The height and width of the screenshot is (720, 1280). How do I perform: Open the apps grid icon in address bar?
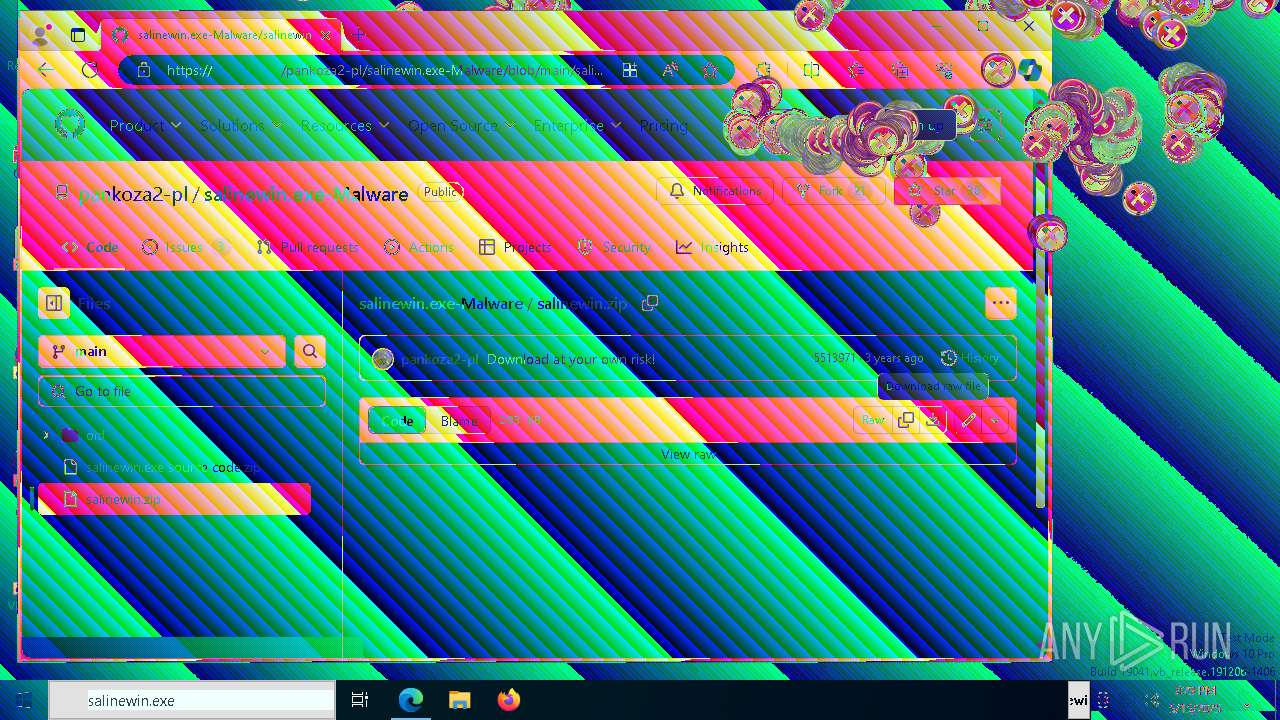coord(630,70)
